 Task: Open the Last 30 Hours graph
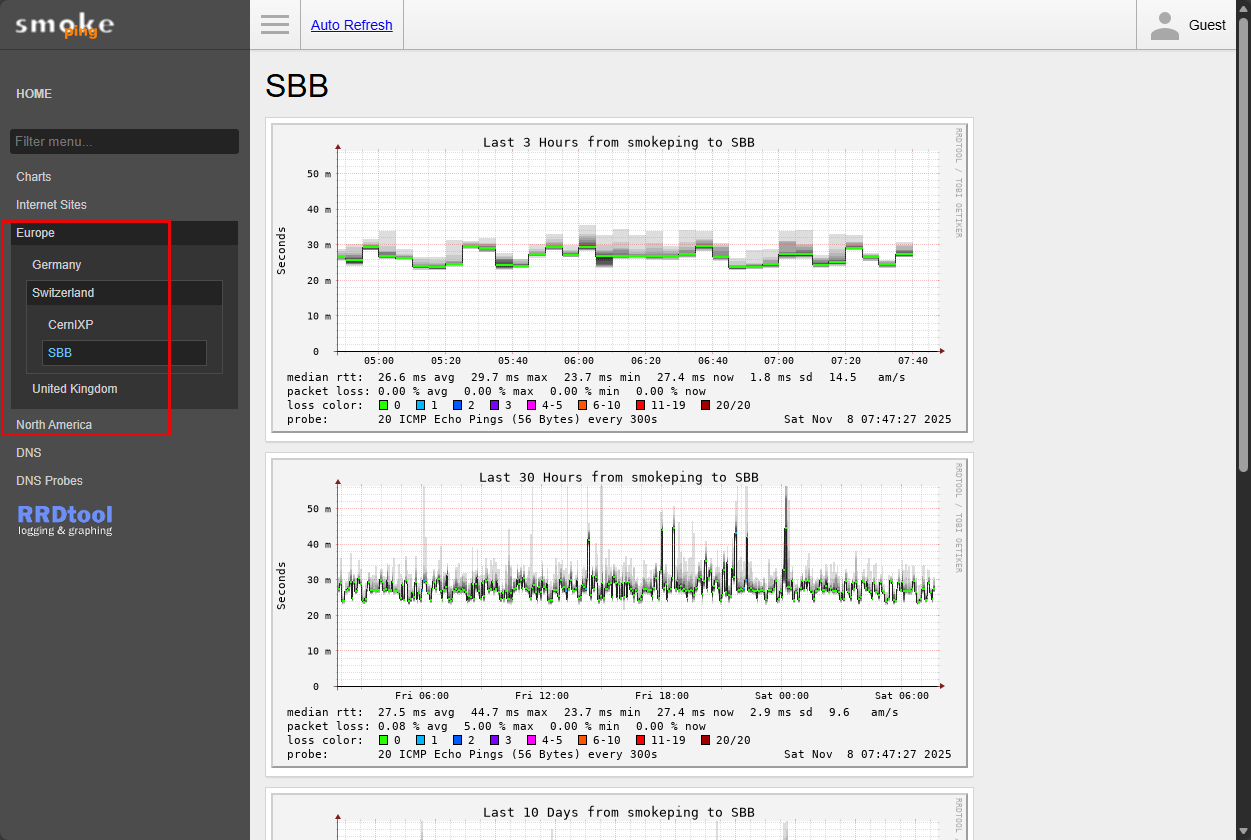coord(619,614)
